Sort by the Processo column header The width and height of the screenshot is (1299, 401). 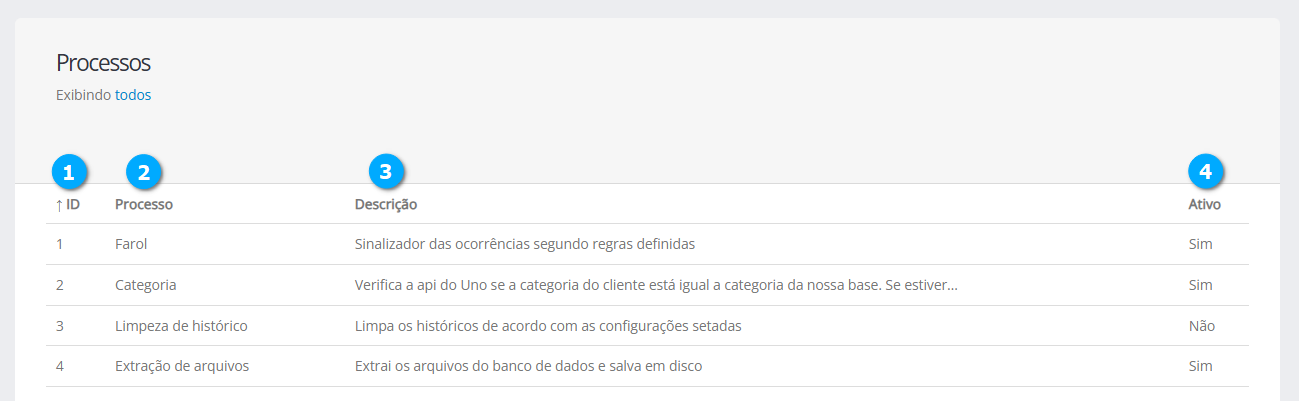(144, 205)
